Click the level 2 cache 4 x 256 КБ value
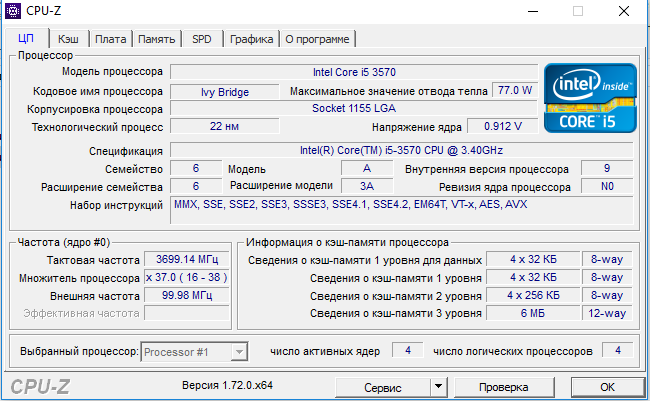The width and height of the screenshot is (650, 401). point(533,295)
